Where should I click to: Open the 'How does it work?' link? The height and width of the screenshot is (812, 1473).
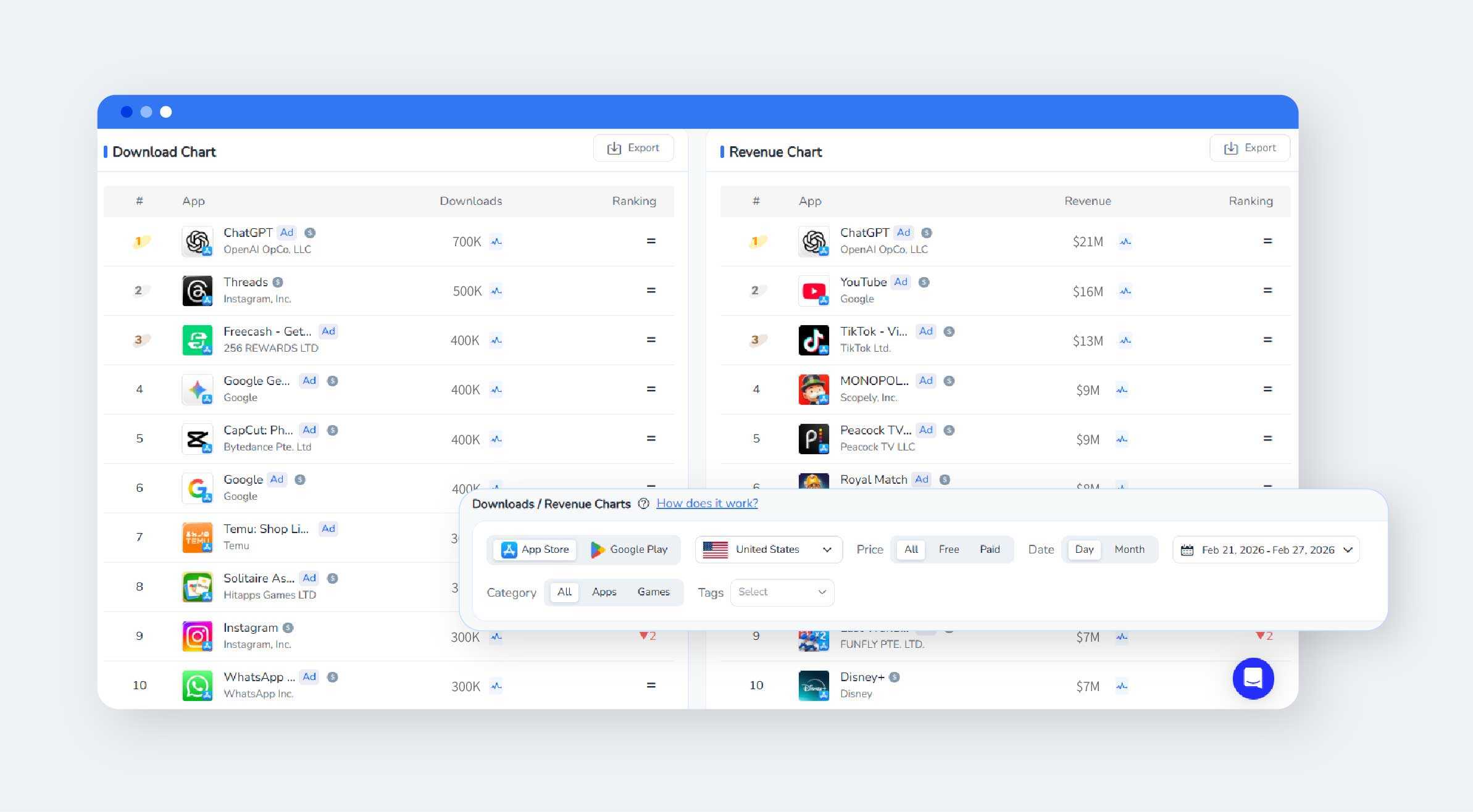[707, 503]
